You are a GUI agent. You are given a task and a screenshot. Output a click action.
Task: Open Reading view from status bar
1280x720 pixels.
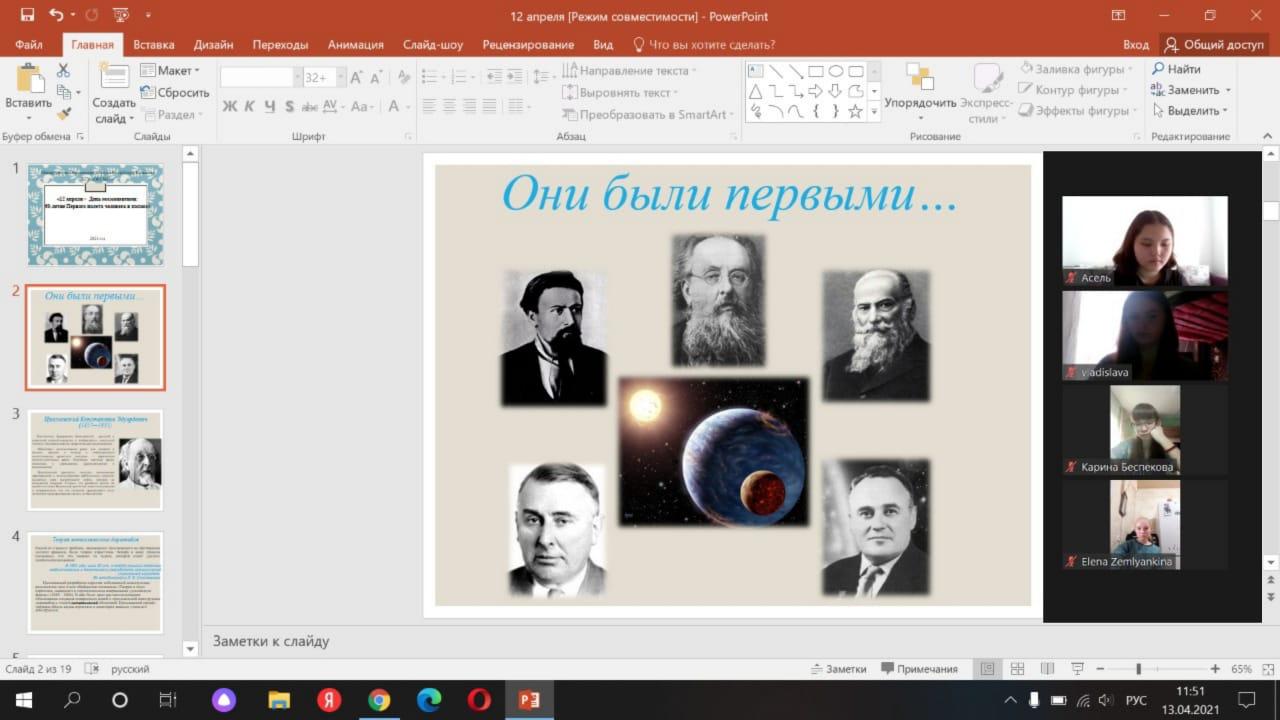click(1045, 669)
